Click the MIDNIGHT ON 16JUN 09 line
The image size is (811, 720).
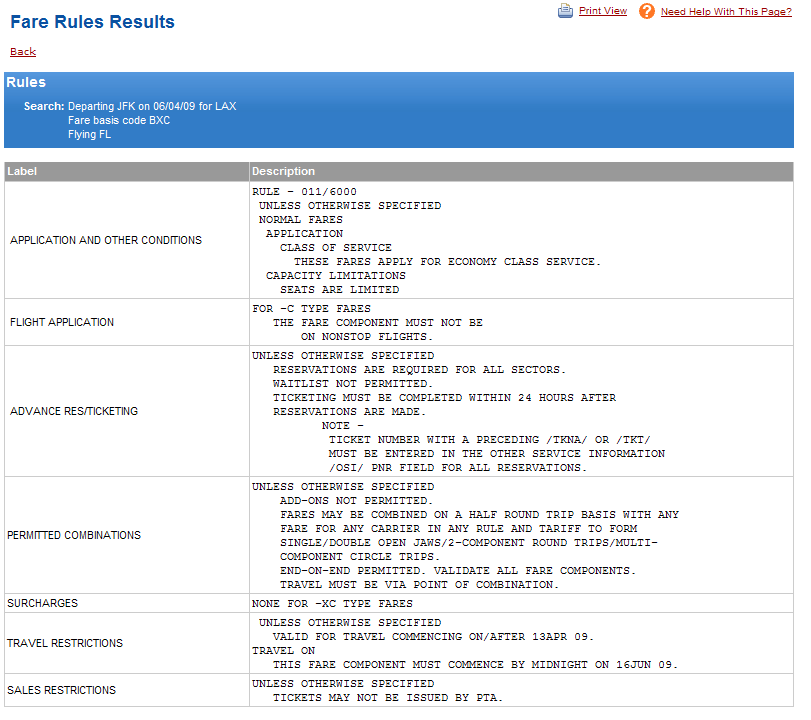pos(475,665)
